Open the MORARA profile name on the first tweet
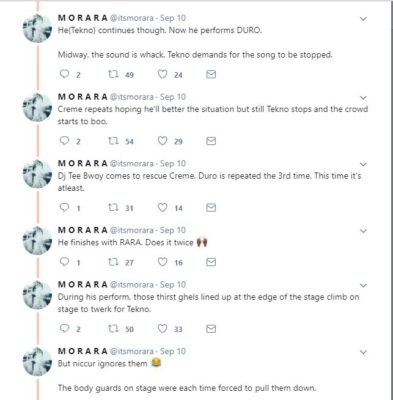 pos(83,18)
